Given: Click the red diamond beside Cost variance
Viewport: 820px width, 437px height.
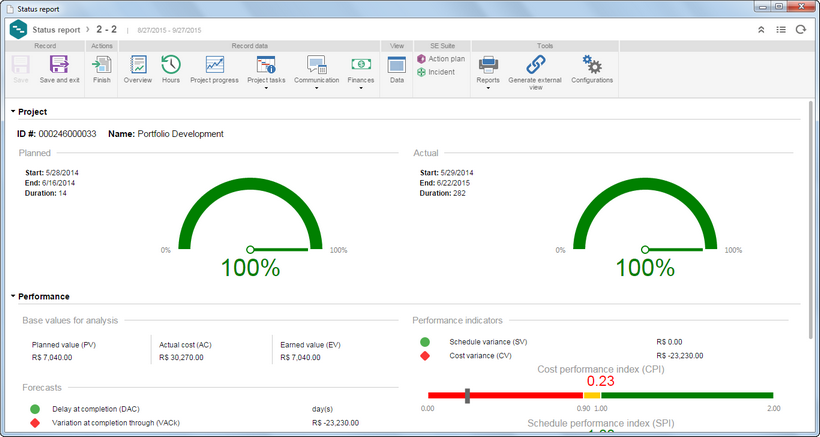Looking at the screenshot, I should (x=425, y=356).
